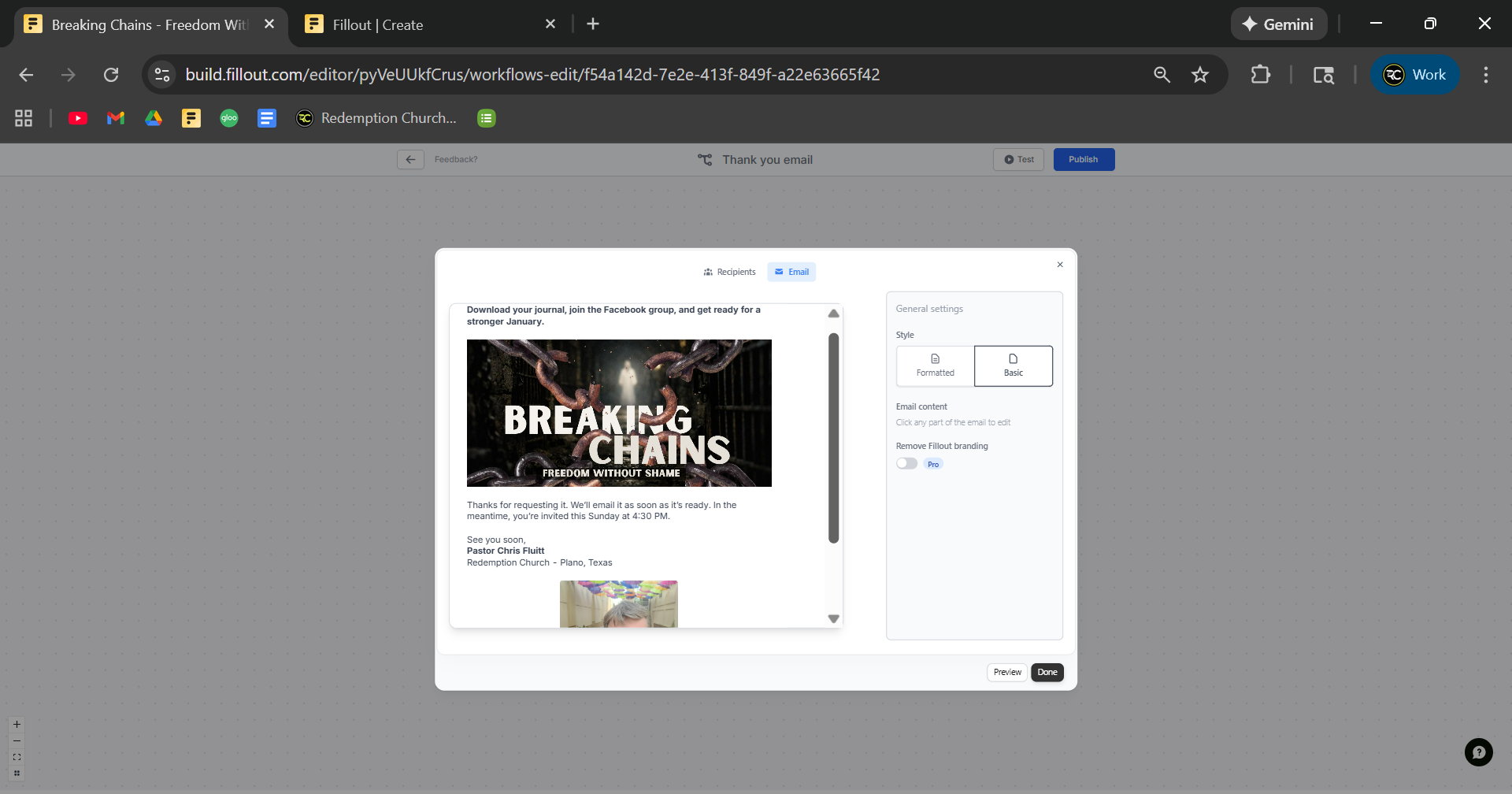Image resolution: width=1512 pixels, height=794 pixels.
Task: Select the Basic email style
Action: tap(1013, 365)
